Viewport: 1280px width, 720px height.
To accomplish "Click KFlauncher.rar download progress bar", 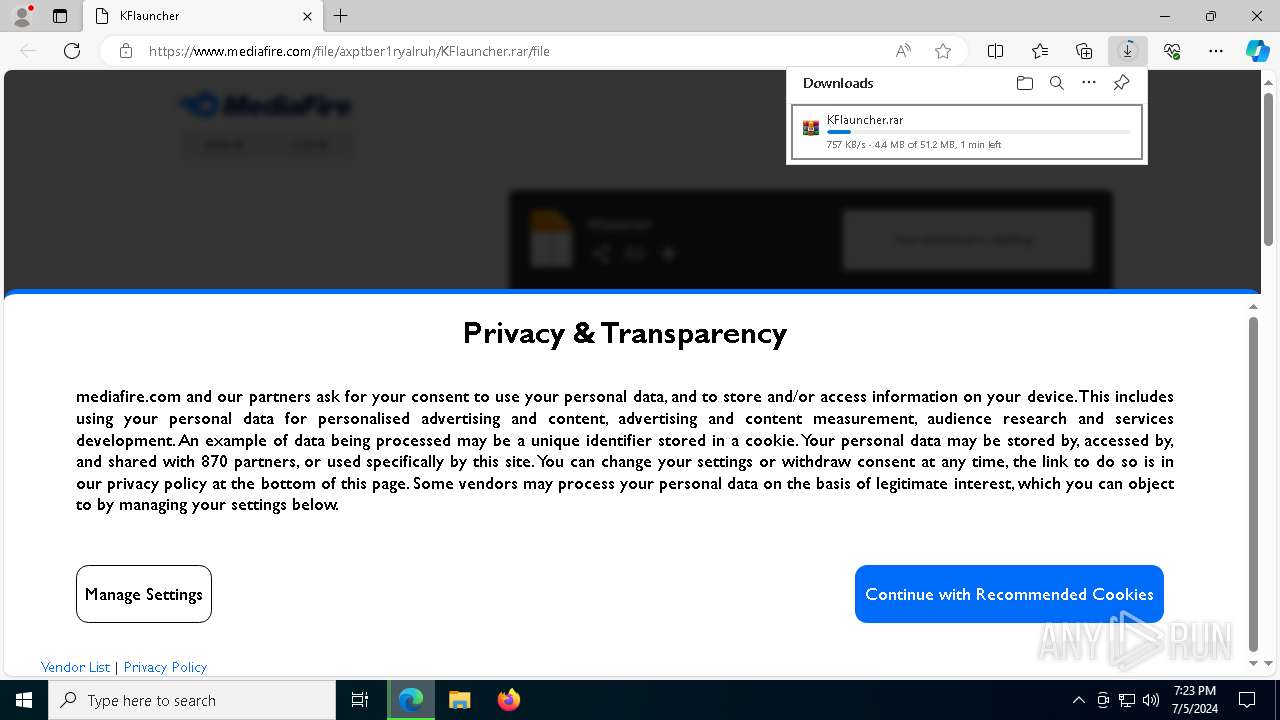I will 979,132.
